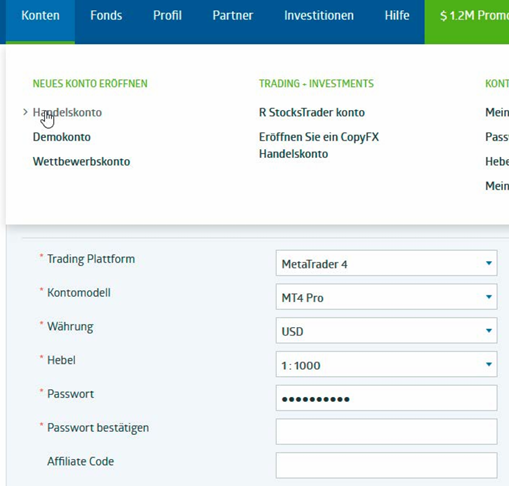Screen dimensions: 509x504
Task: Open the Konten menu tab
Action: [x=40, y=22]
